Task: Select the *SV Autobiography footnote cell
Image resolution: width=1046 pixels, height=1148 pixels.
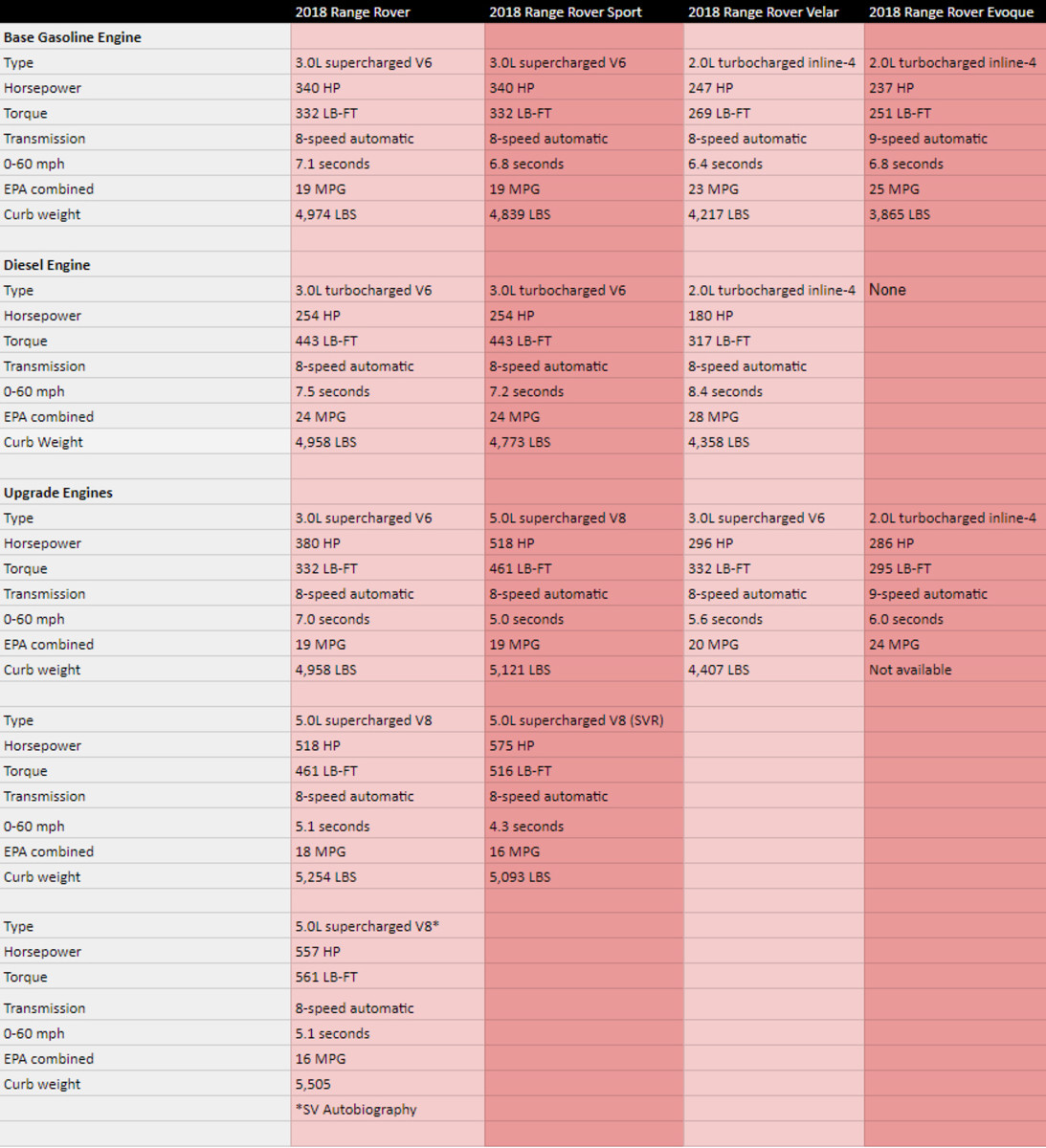Action: pyautogui.click(x=356, y=1110)
